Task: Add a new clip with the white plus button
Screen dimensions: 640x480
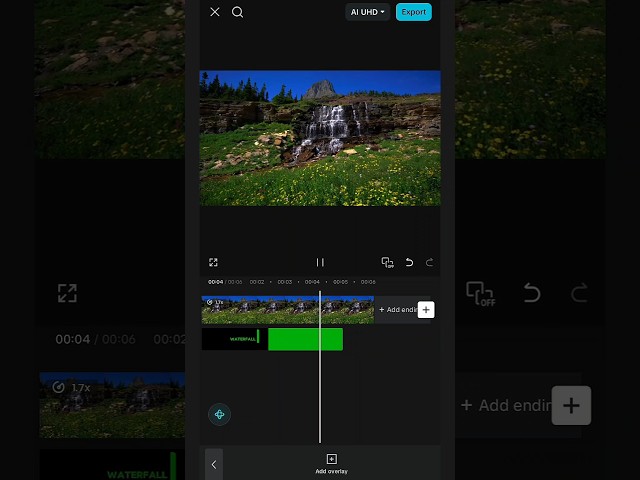Action: pos(426,310)
